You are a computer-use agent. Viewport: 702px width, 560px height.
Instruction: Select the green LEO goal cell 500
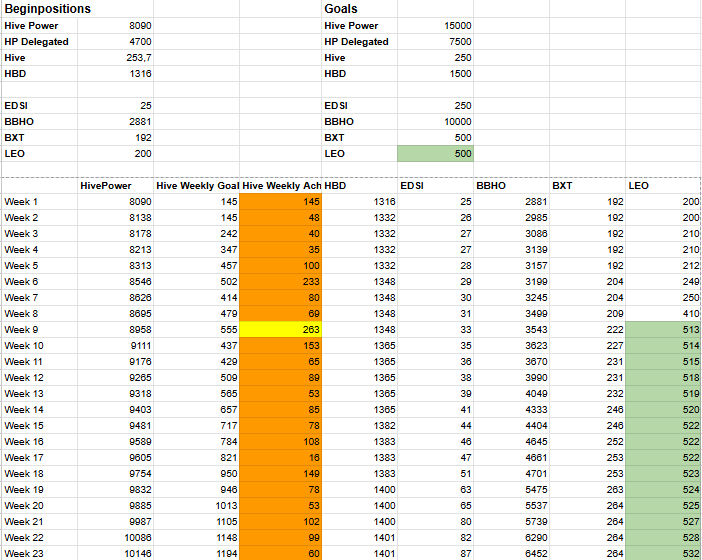[435, 154]
